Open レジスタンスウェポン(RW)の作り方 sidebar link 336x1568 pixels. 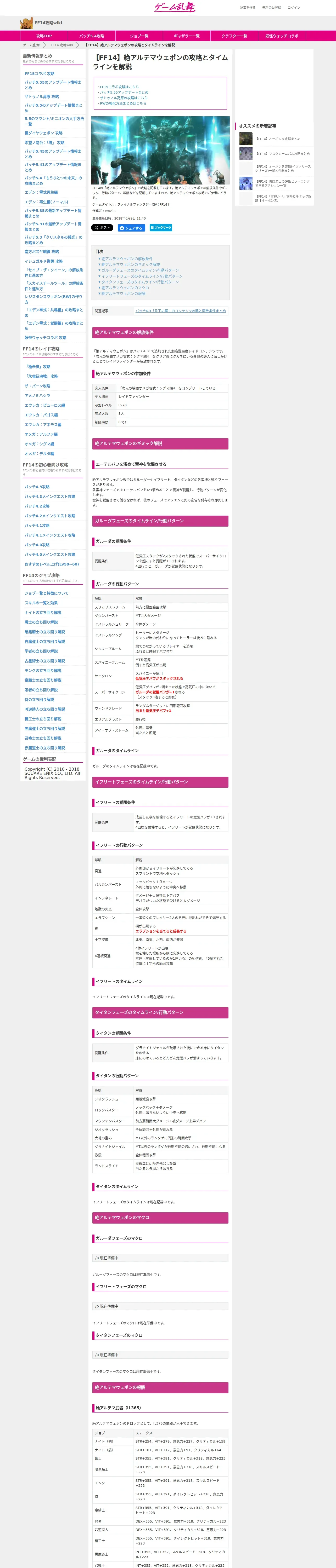coord(53,299)
